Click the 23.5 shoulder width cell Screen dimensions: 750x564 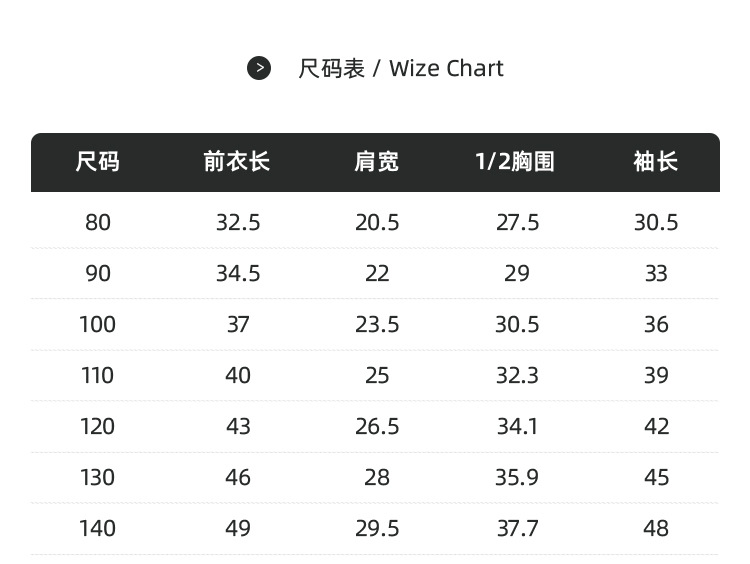(x=377, y=324)
